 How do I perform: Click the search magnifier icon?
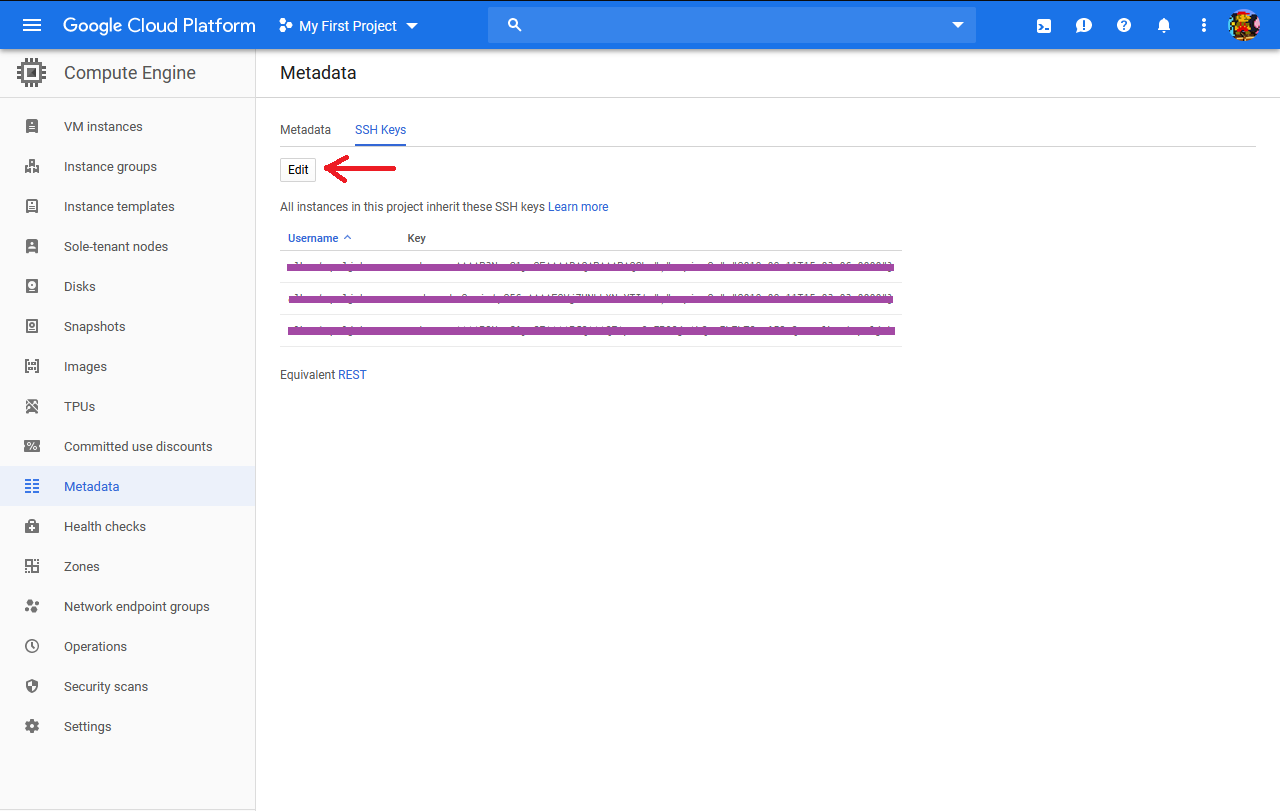(515, 25)
